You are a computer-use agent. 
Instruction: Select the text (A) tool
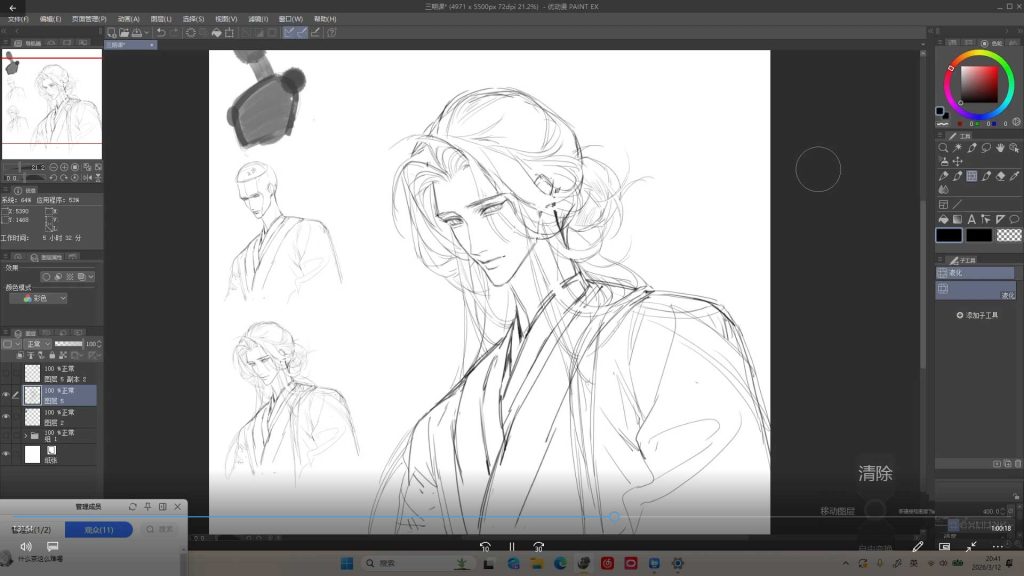[x=971, y=219]
